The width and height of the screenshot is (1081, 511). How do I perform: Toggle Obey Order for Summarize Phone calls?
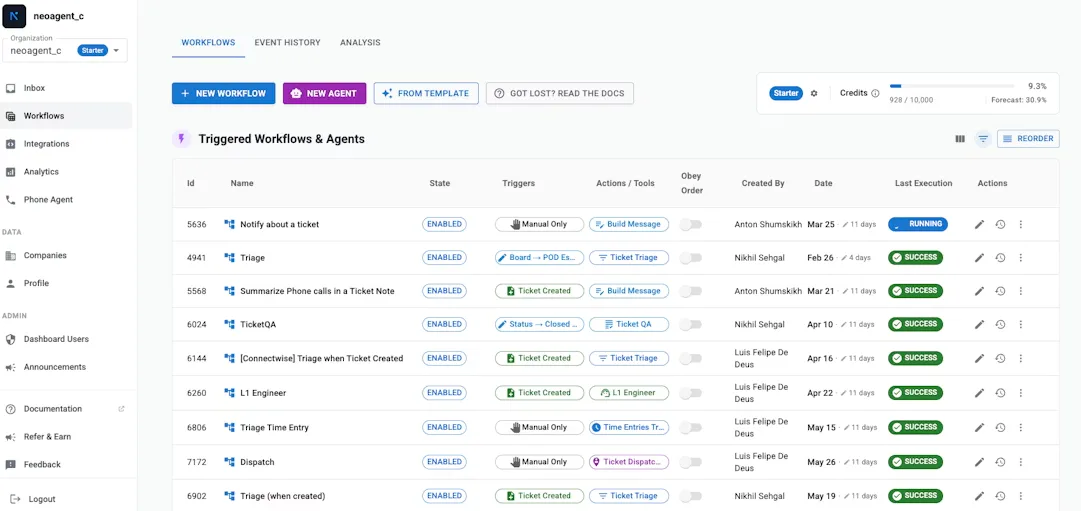pyautogui.click(x=690, y=291)
